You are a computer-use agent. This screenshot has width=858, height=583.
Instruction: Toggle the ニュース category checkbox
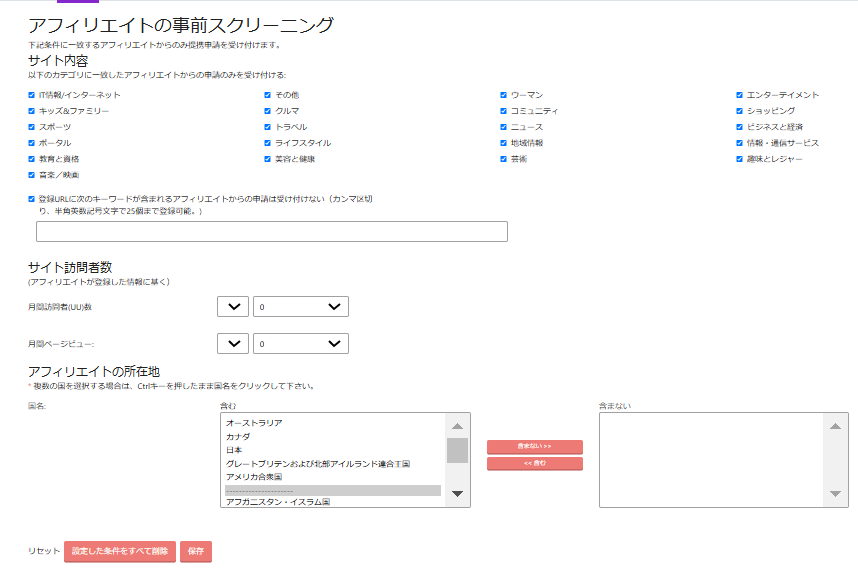[x=504, y=127]
